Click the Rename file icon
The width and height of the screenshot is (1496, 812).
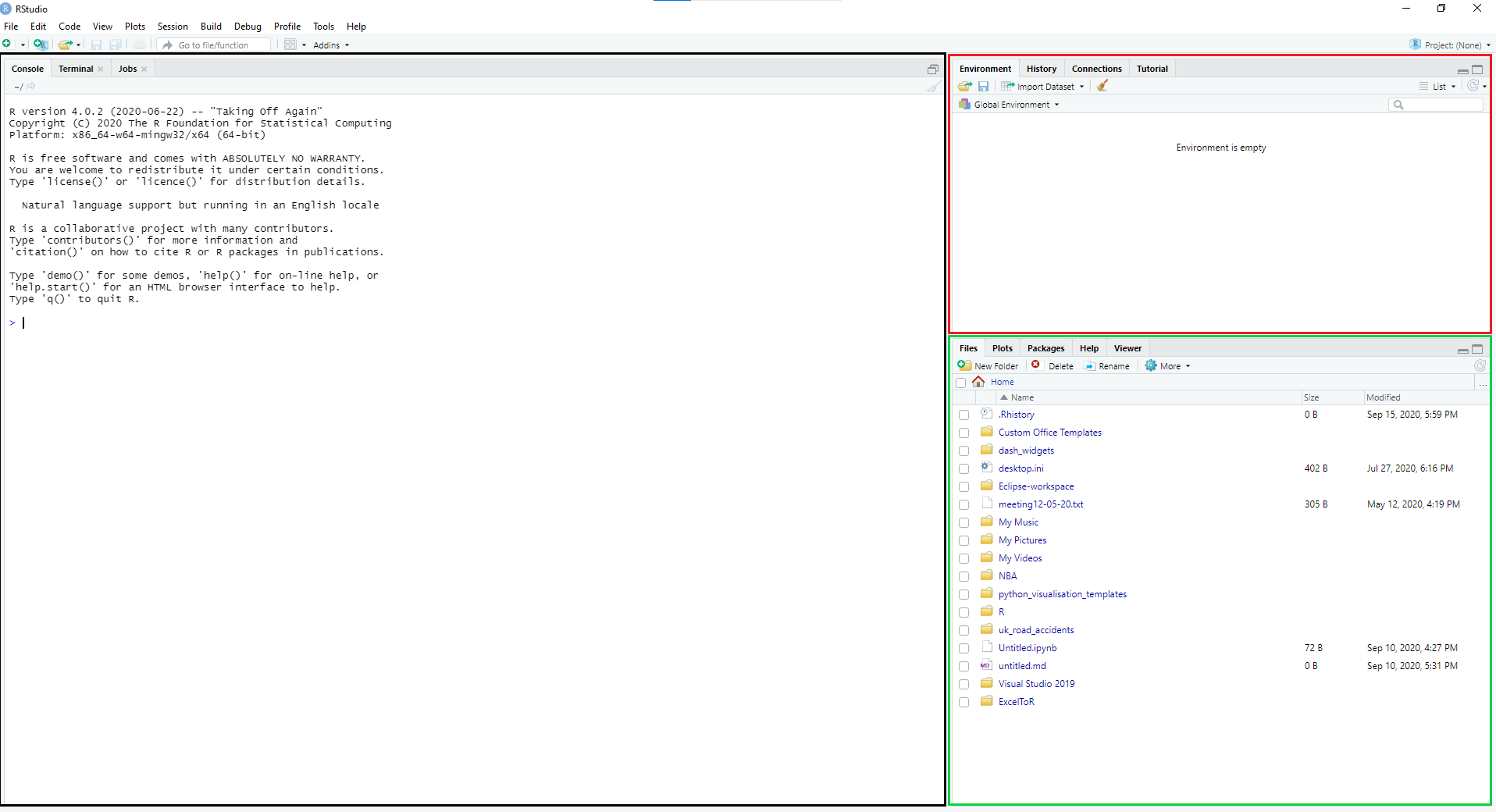point(1089,365)
